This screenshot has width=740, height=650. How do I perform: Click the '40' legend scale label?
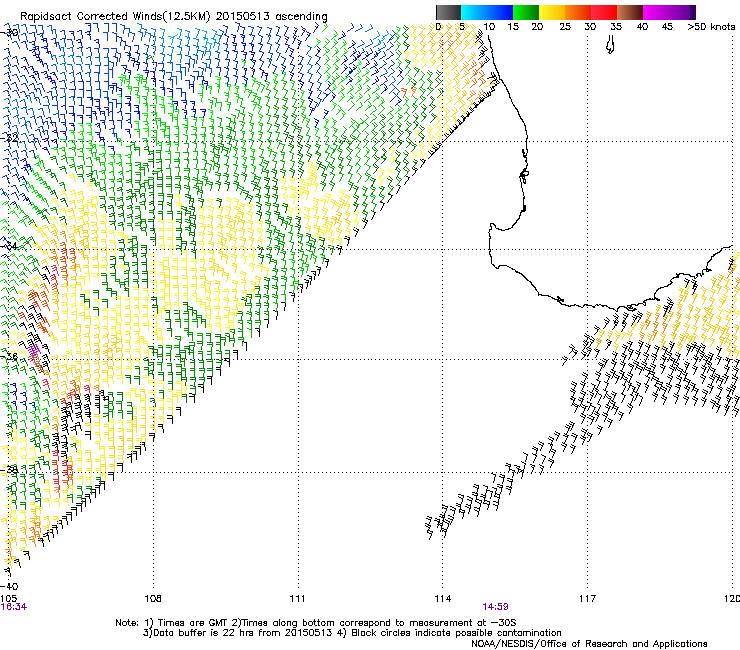coord(642,27)
